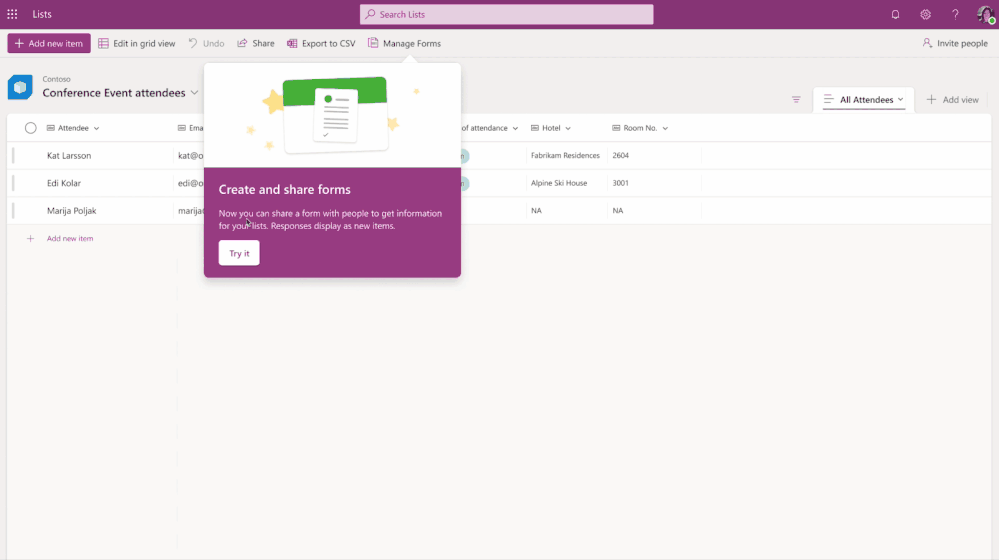The width and height of the screenshot is (999, 560).
Task: Click the Undo toolbar icon
Action: tap(206, 43)
